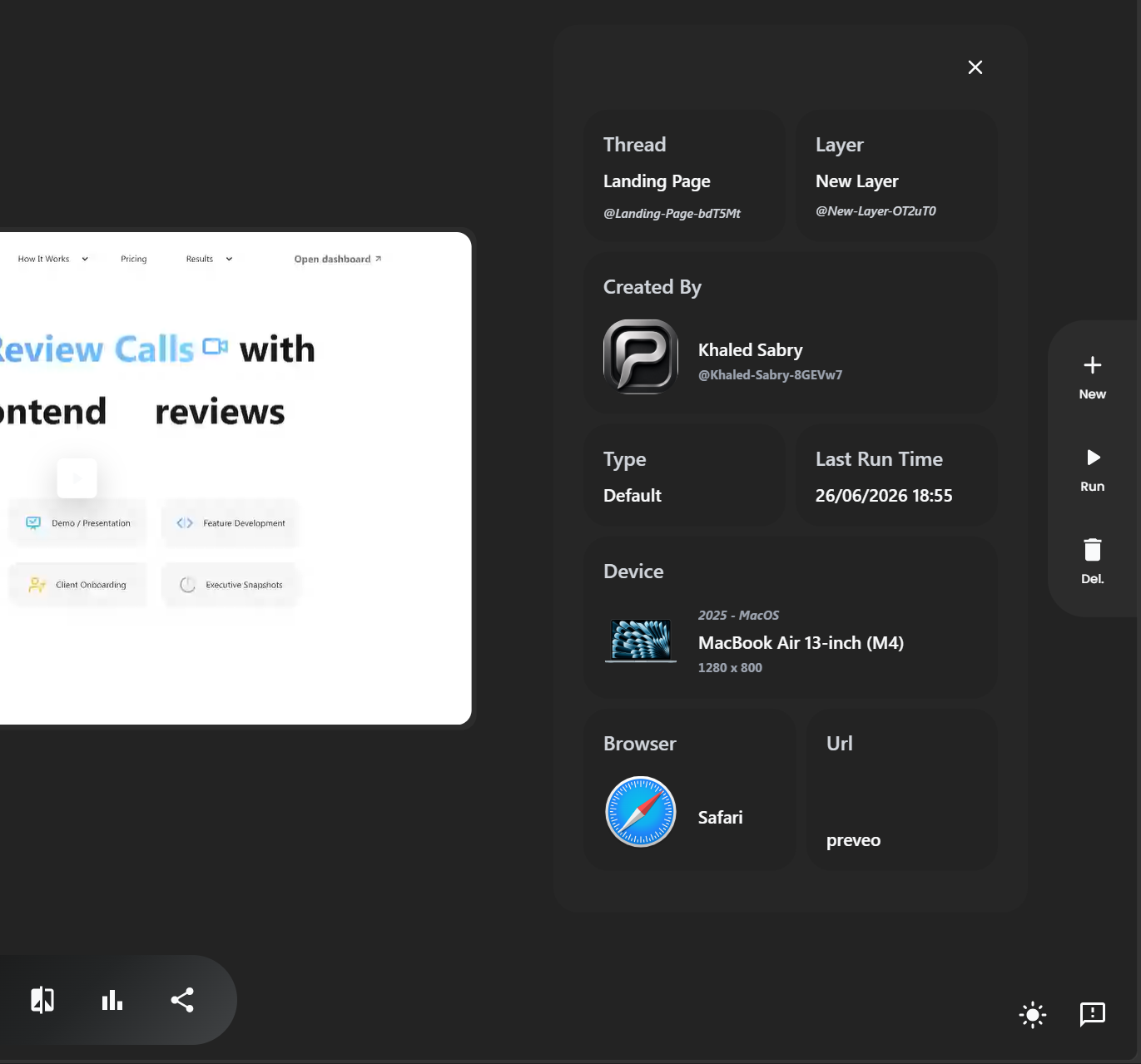
Task: Close the layer details panel
Action: (975, 67)
